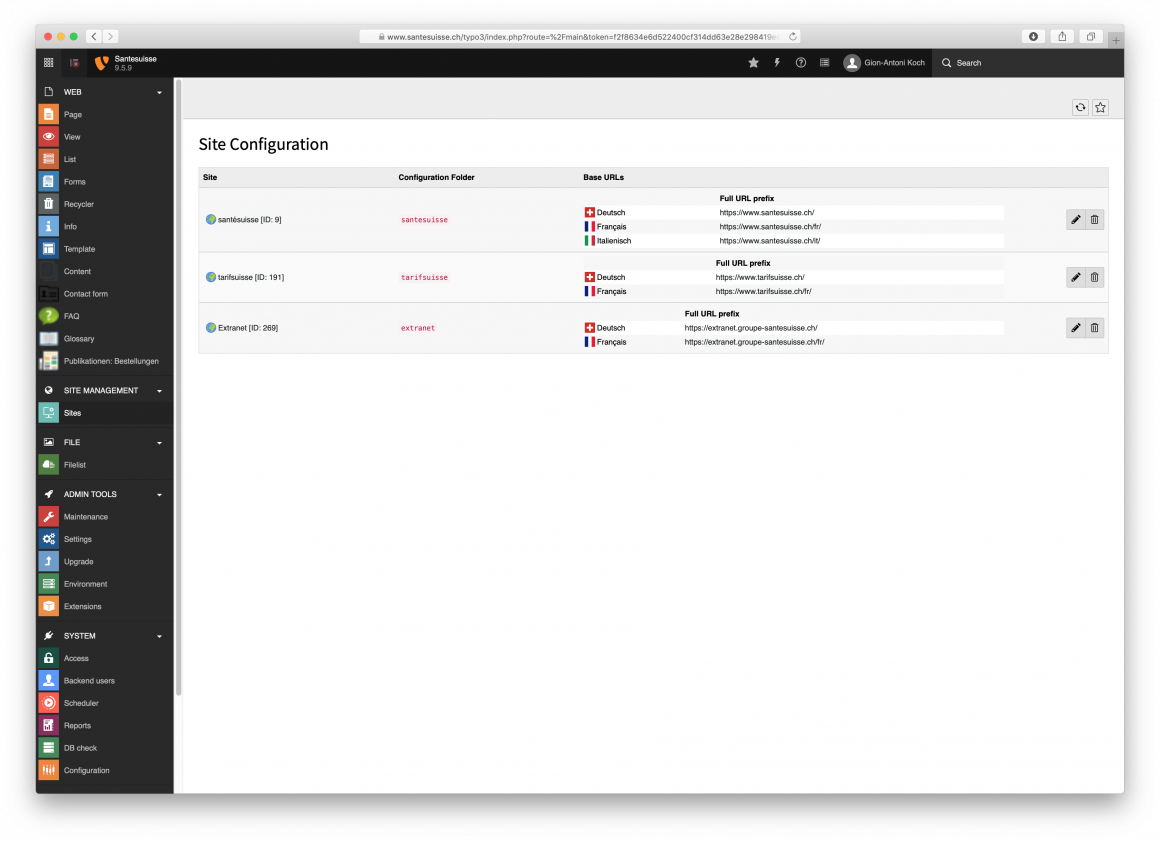Delete the santésuisse site configuration
The image size is (1160, 841).
1095,220
